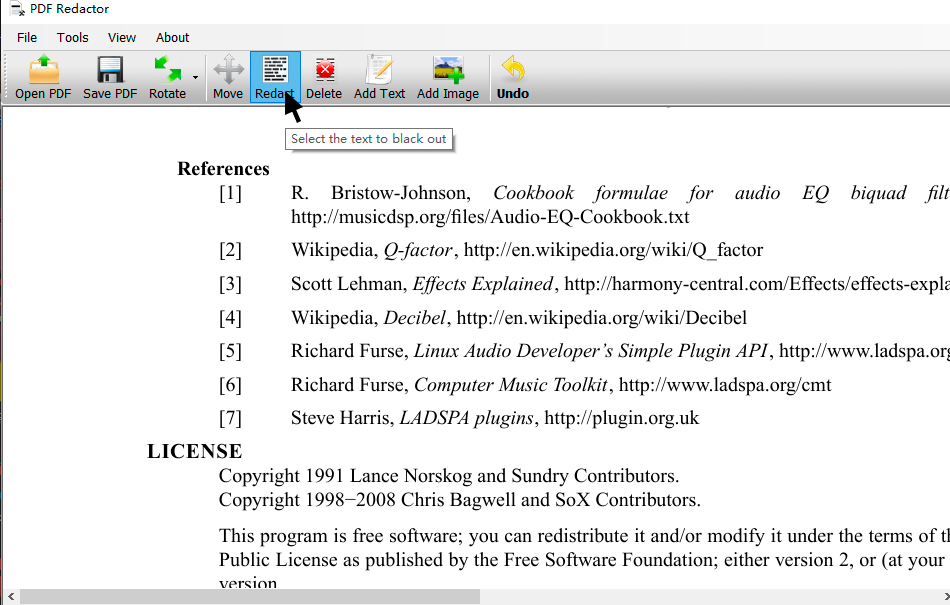The height and width of the screenshot is (605, 950).
Task: Expand the Rotate dropdown arrow
Action: point(195,78)
